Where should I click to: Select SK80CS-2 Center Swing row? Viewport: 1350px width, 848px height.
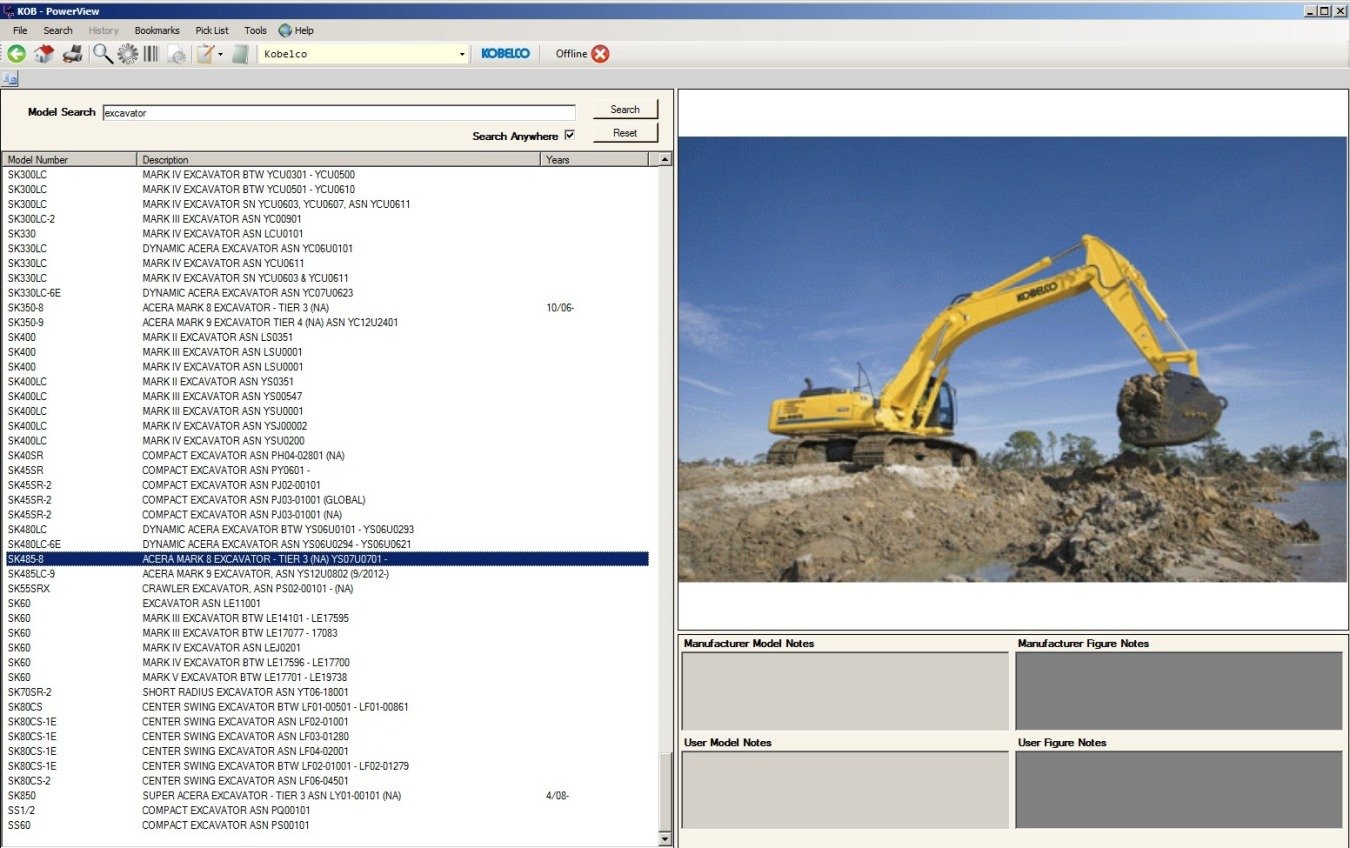pyautogui.click(x=326, y=781)
